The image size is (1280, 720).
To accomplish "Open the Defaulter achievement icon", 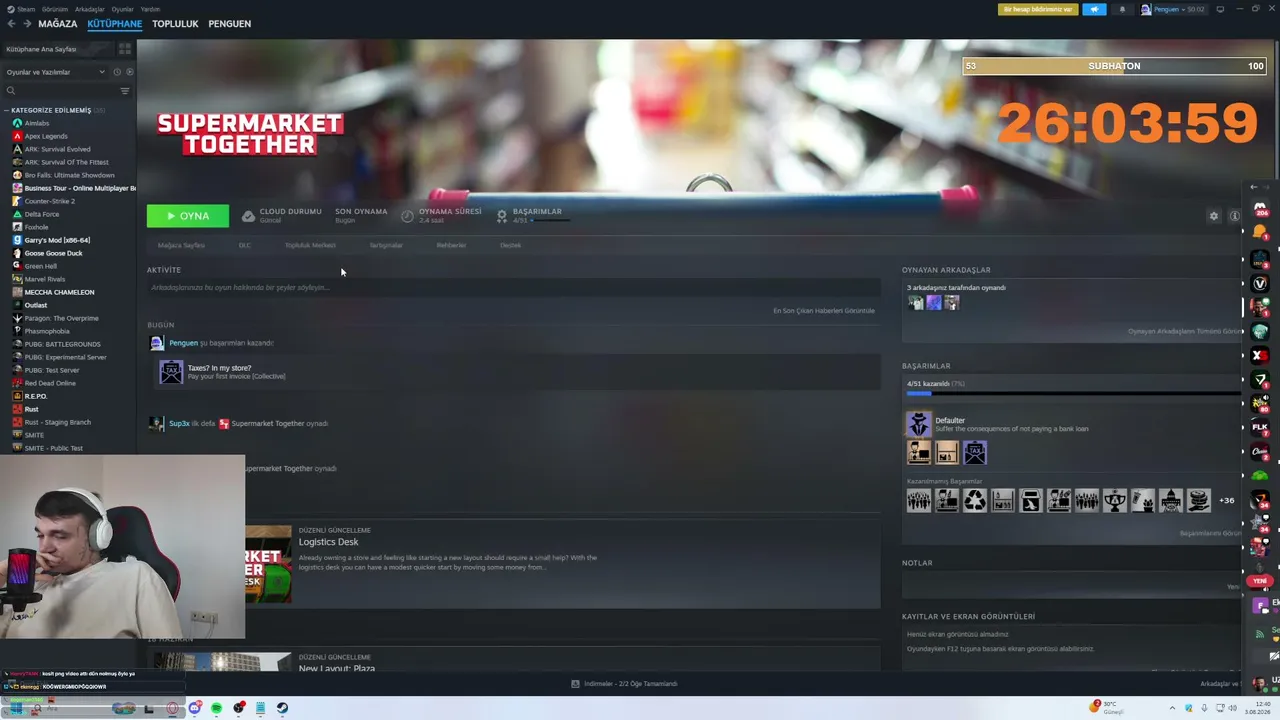I will (918, 424).
